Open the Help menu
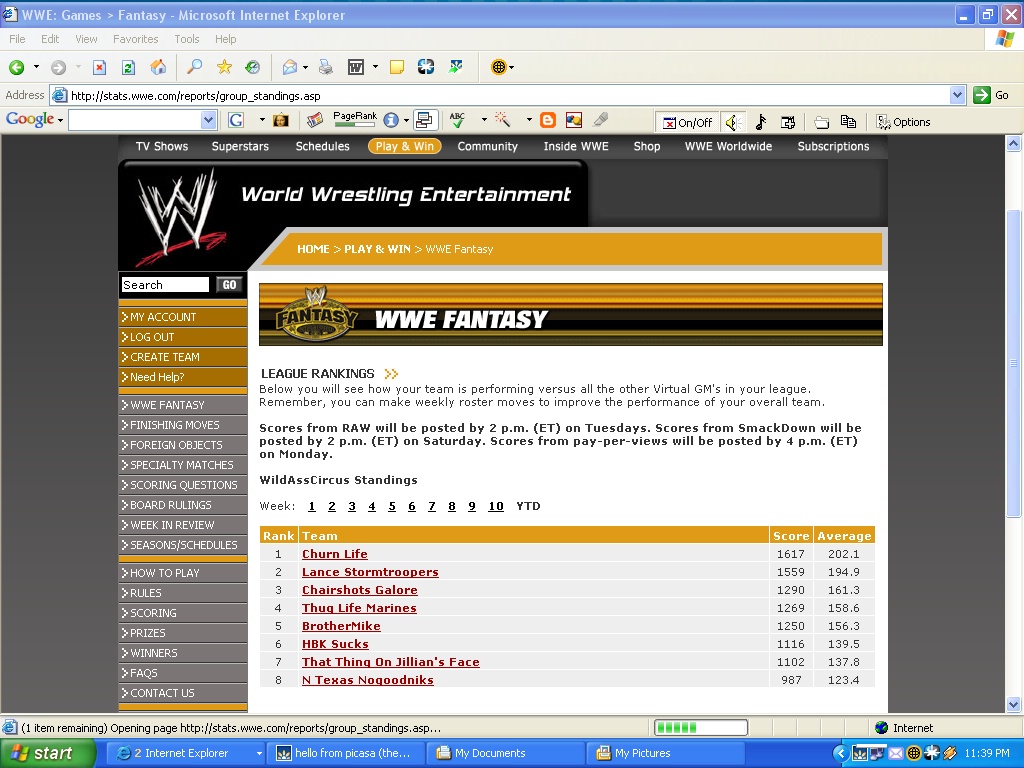1024x768 pixels. (x=226, y=39)
